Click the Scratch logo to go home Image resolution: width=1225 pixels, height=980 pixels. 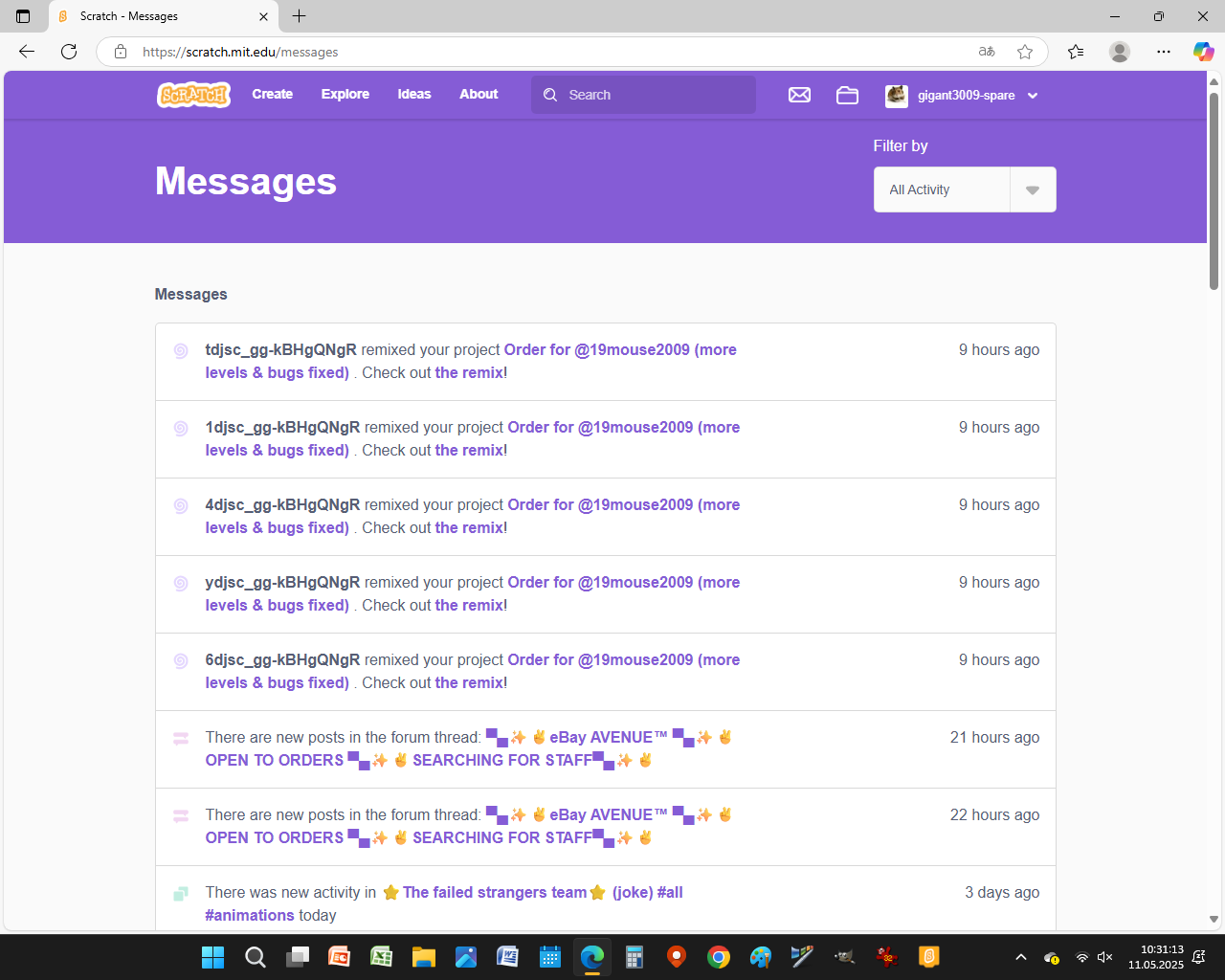tap(192, 95)
